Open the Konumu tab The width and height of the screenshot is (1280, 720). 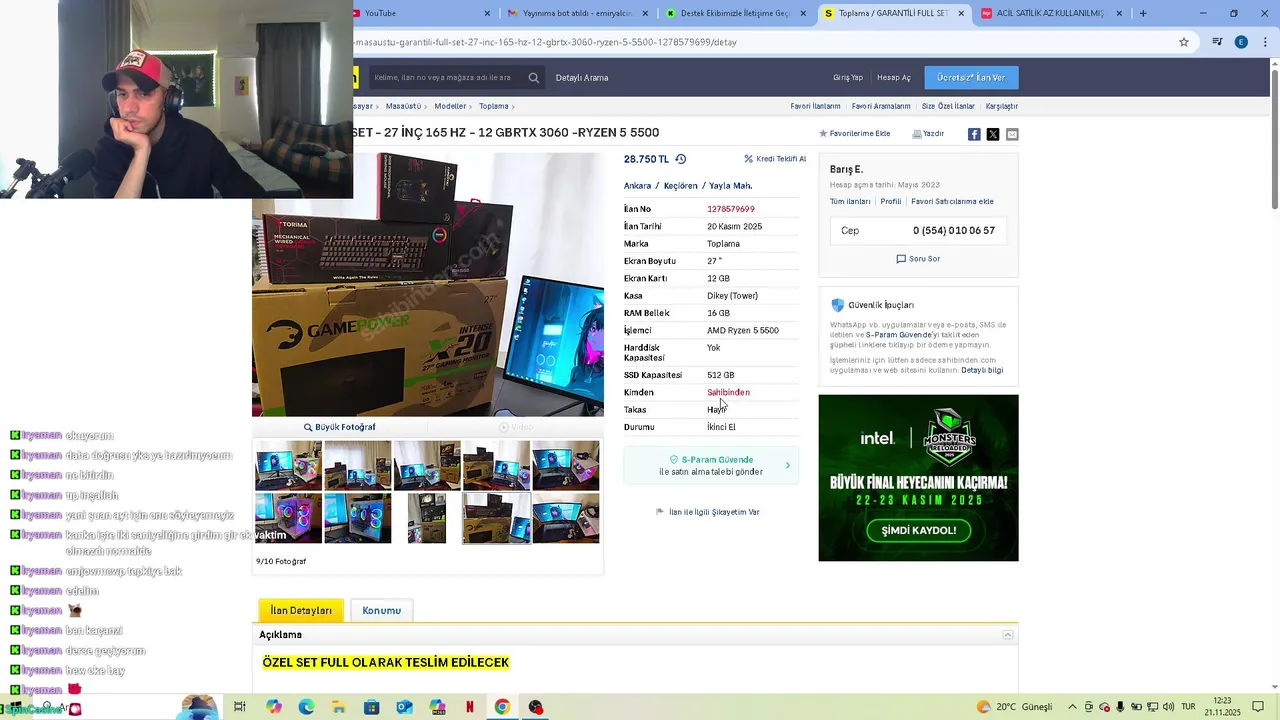pyautogui.click(x=381, y=610)
